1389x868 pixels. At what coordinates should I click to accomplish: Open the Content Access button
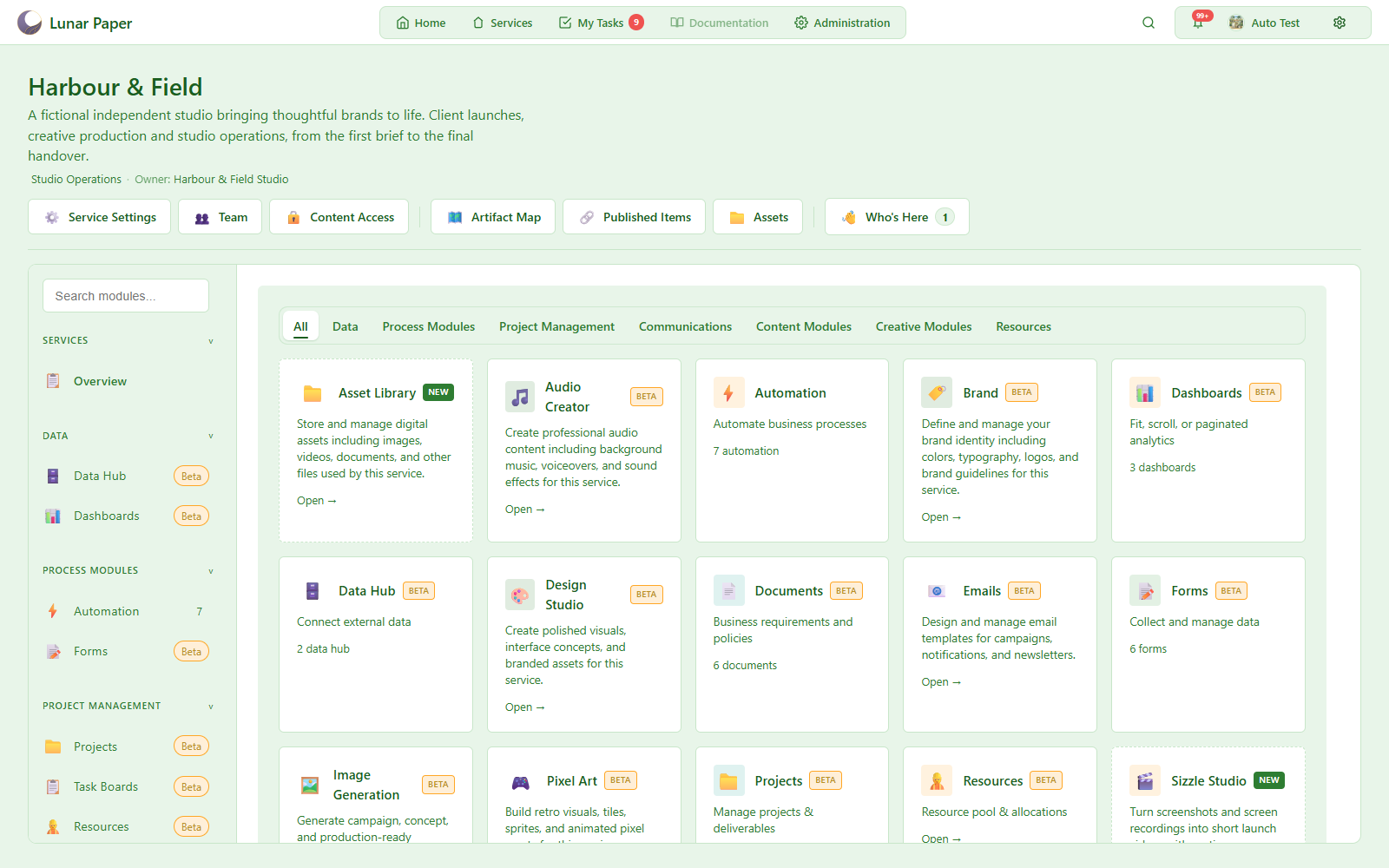click(339, 217)
